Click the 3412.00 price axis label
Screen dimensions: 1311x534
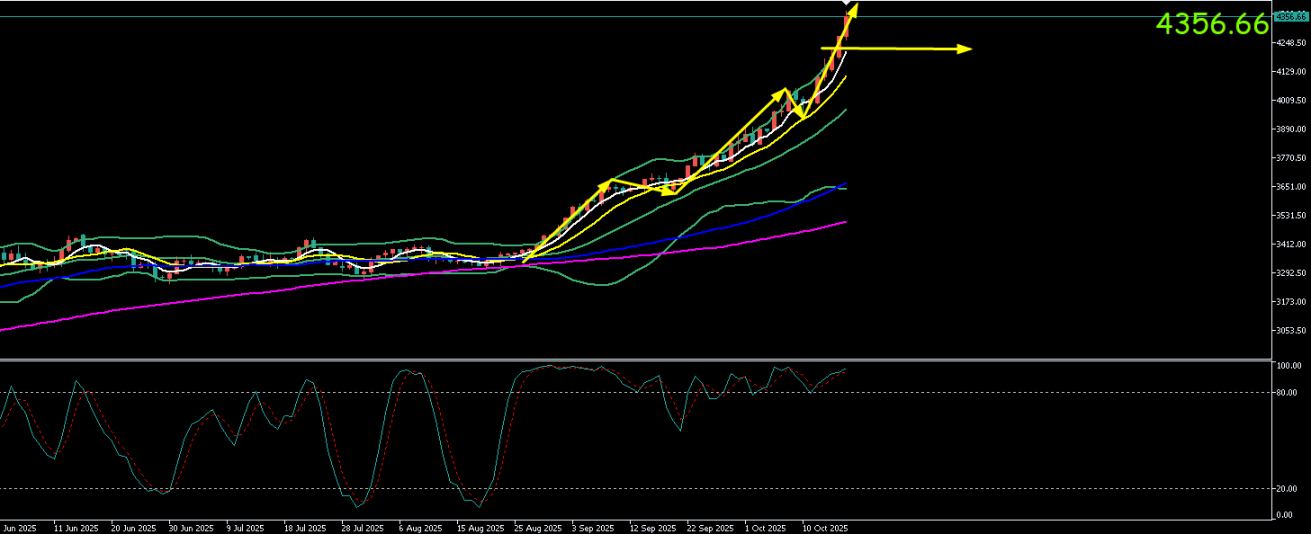click(1292, 245)
